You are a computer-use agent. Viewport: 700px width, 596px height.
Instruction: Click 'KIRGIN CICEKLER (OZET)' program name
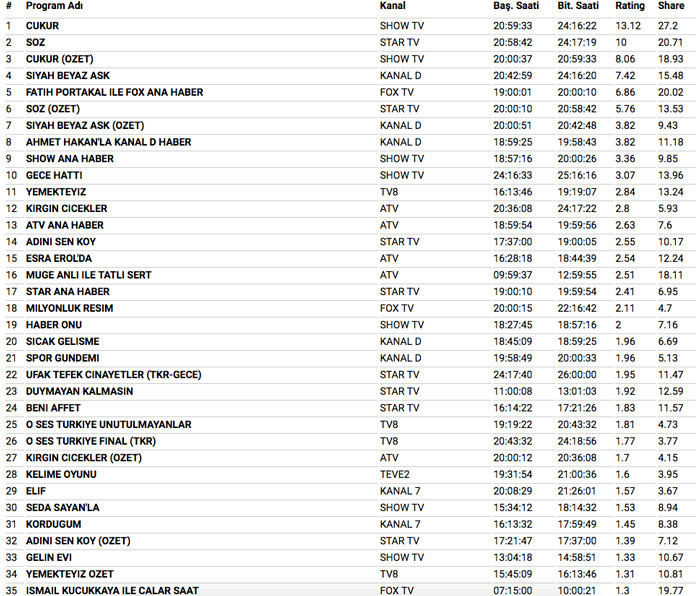[83, 458]
